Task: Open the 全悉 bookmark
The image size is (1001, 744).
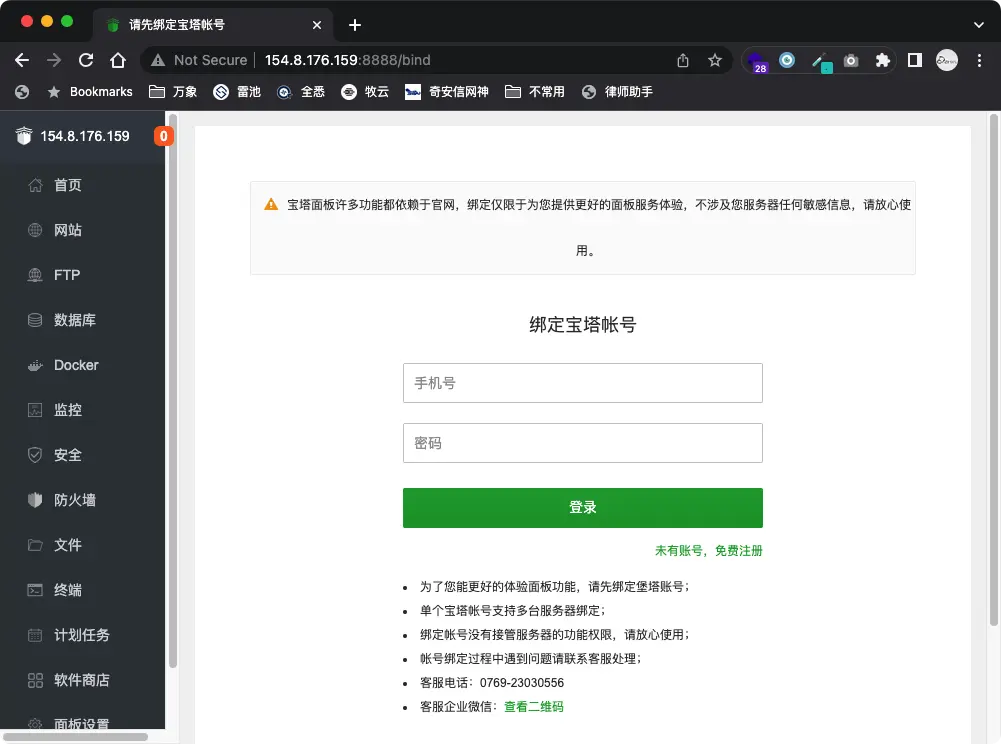Action: (x=301, y=92)
